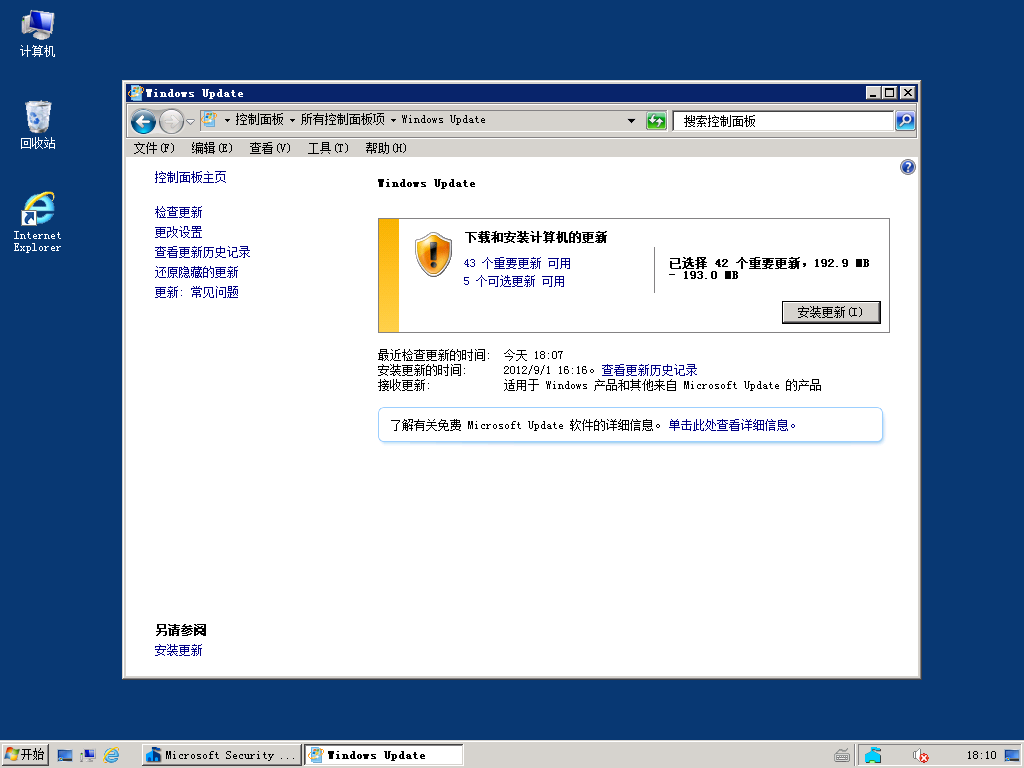Select the 回收站 desktop icon
The width and height of the screenshot is (1024, 768).
37,125
